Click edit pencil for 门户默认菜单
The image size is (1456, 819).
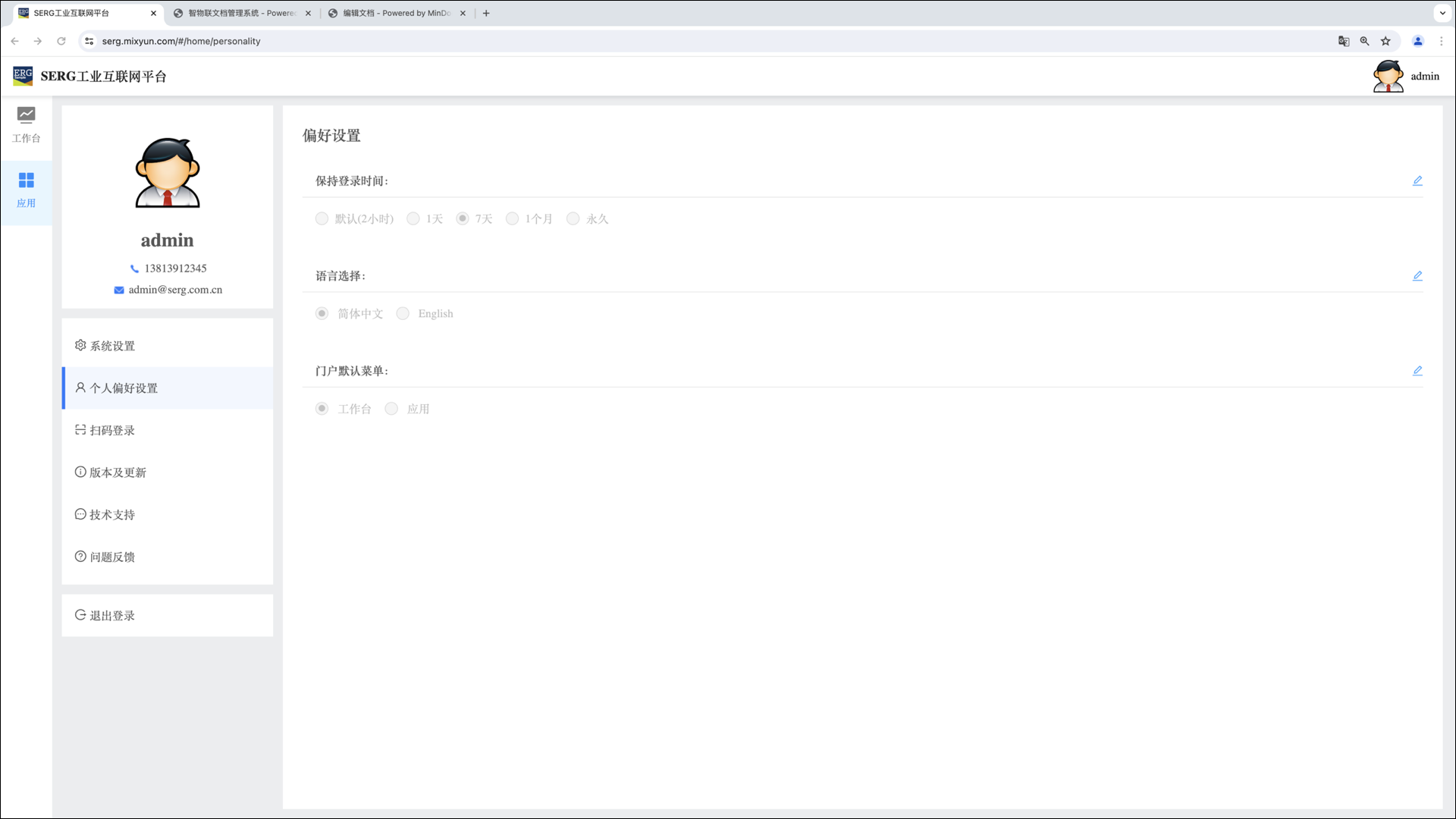click(1417, 371)
